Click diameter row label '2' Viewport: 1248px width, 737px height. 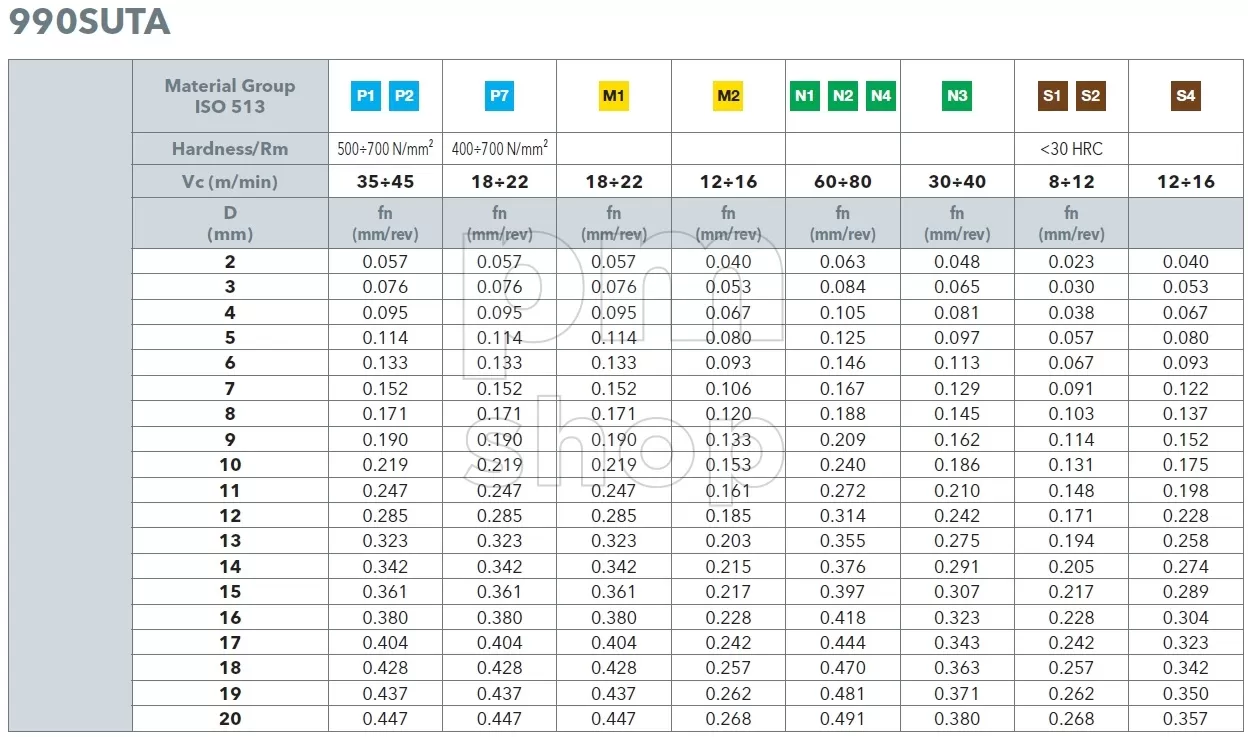(x=230, y=262)
